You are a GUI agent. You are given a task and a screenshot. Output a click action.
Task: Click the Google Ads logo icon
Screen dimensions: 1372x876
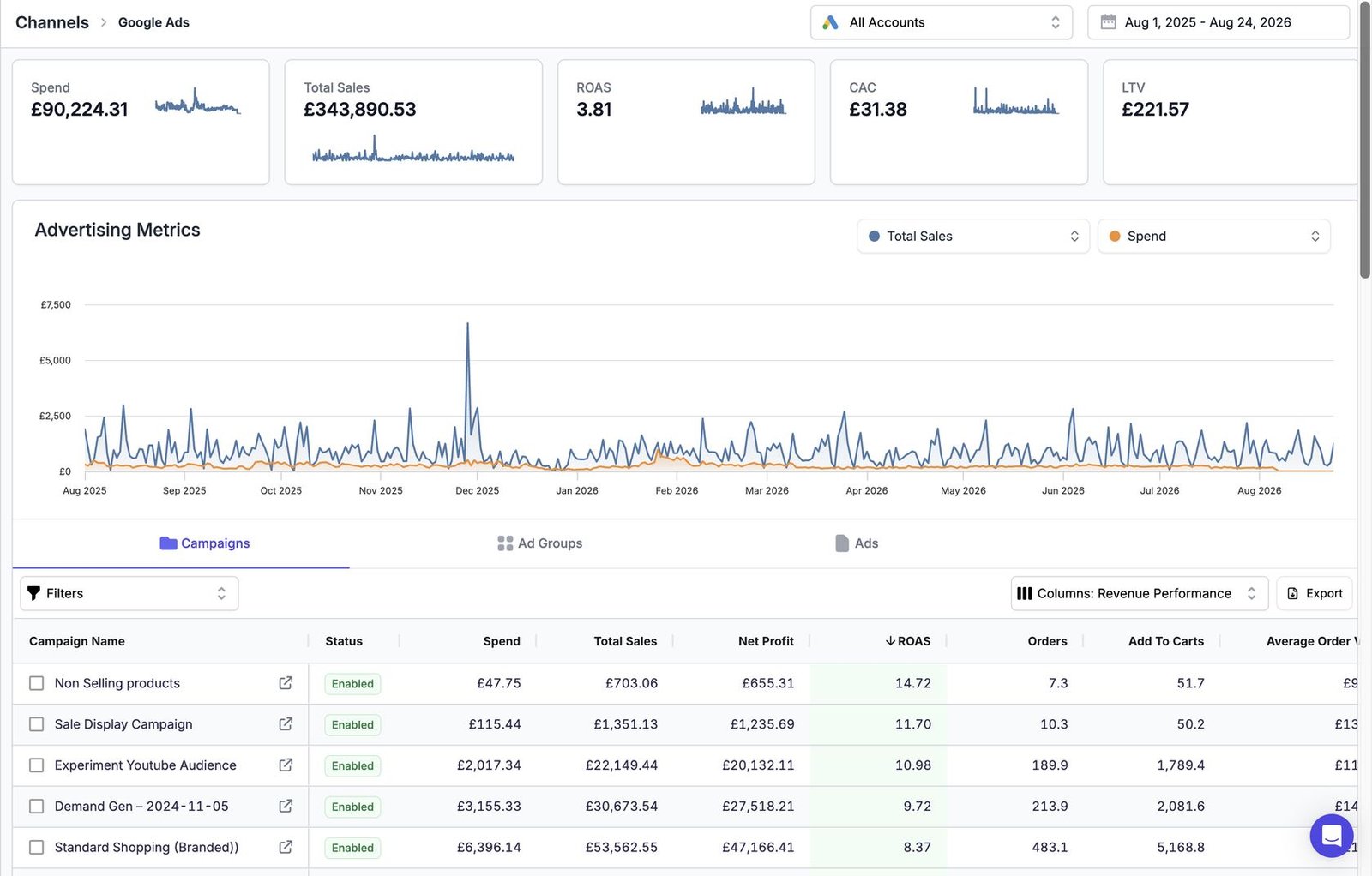tap(830, 22)
